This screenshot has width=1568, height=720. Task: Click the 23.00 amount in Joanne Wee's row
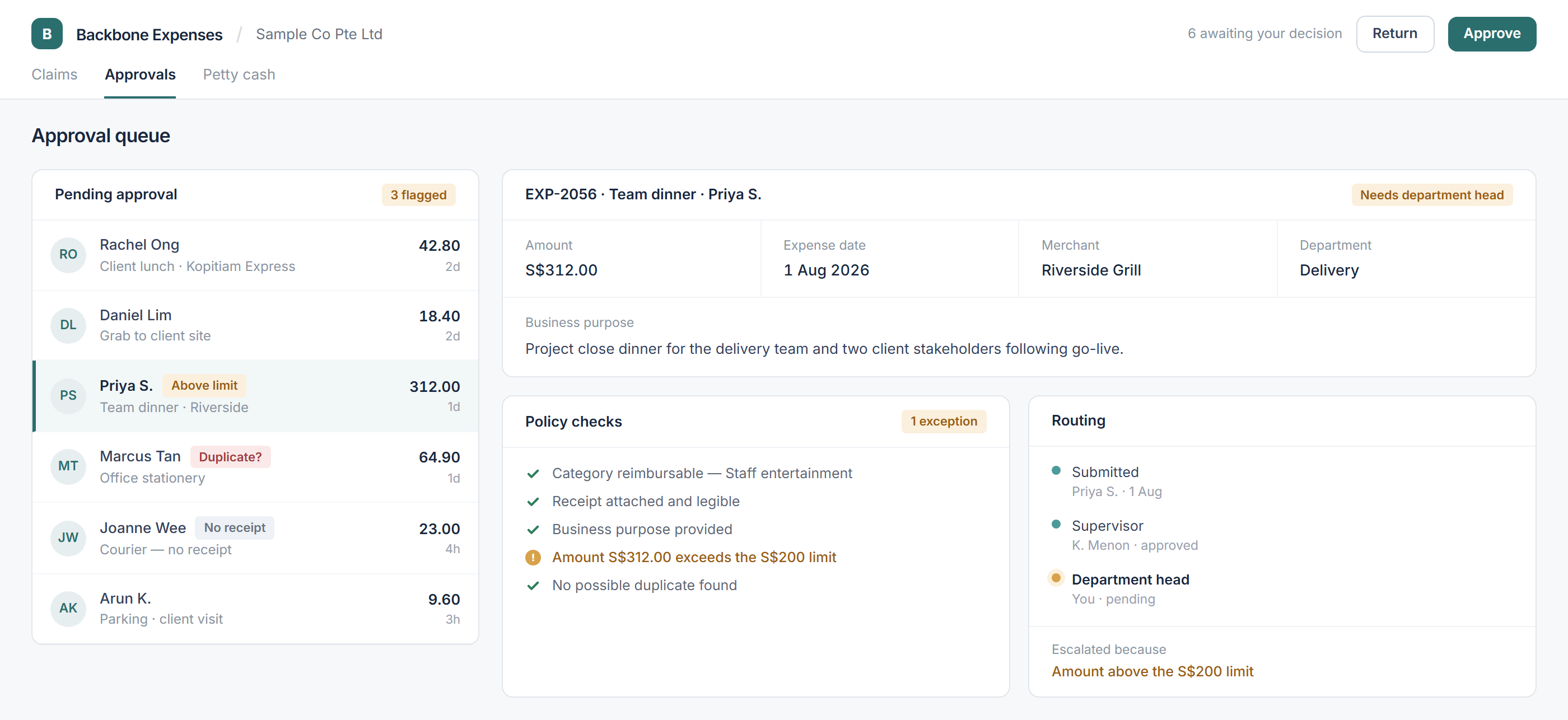(x=439, y=529)
